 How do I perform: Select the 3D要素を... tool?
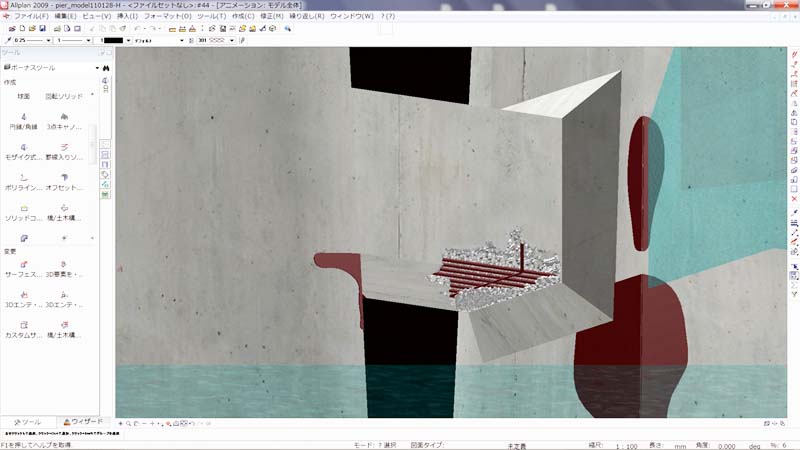[x=64, y=270]
